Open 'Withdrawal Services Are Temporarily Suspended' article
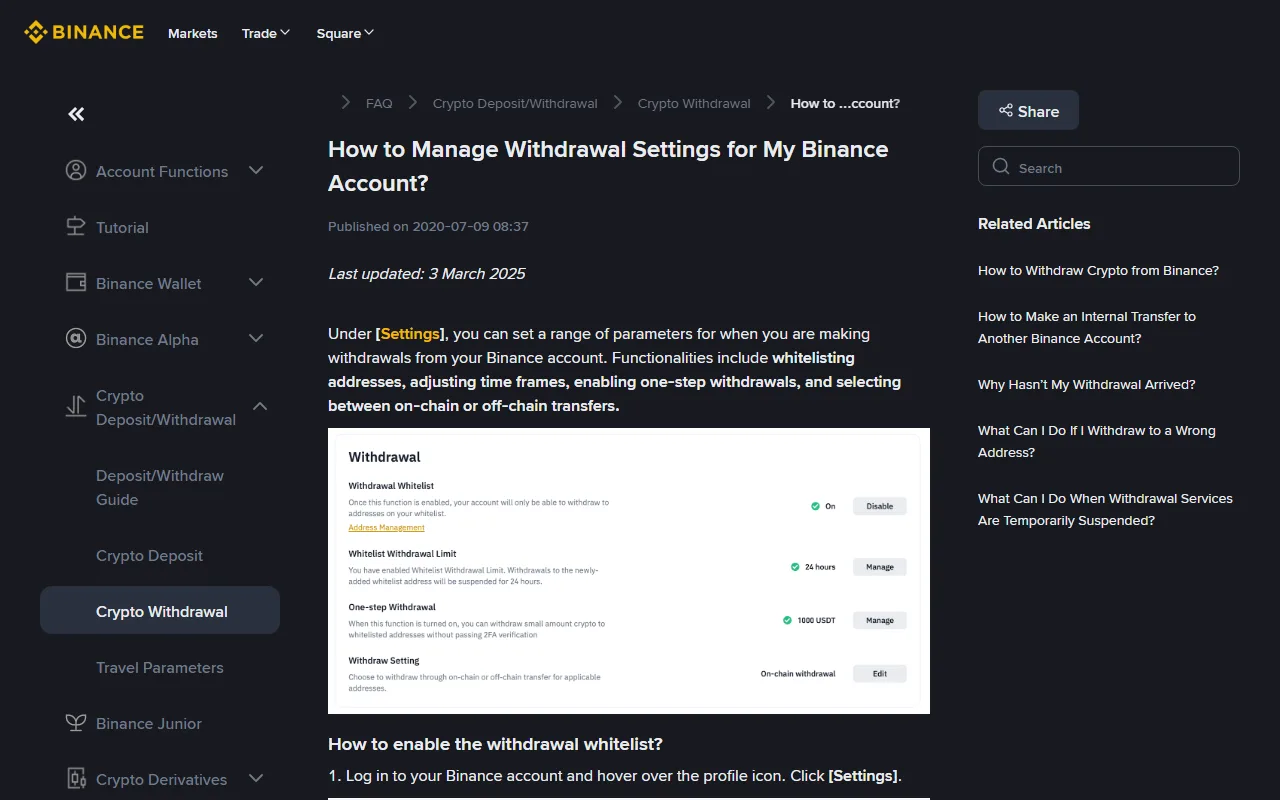1280x800 pixels. point(1105,509)
